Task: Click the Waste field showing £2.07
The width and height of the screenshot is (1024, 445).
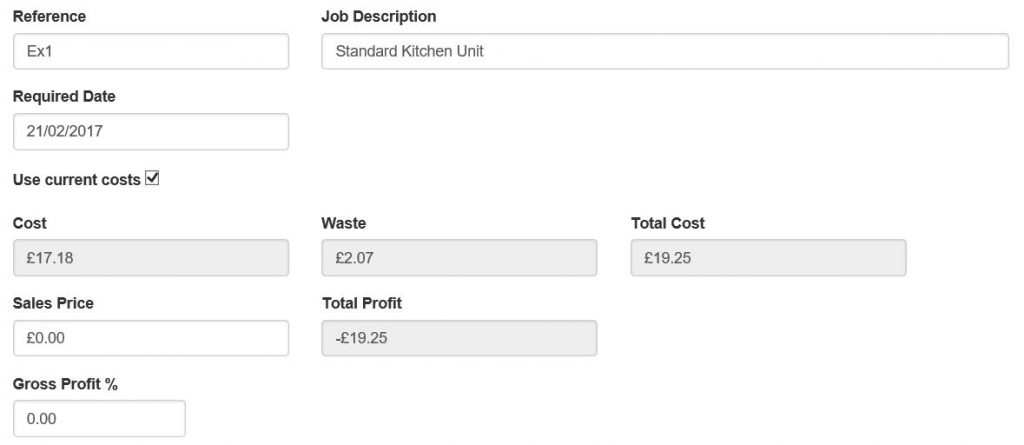Action: click(x=459, y=258)
